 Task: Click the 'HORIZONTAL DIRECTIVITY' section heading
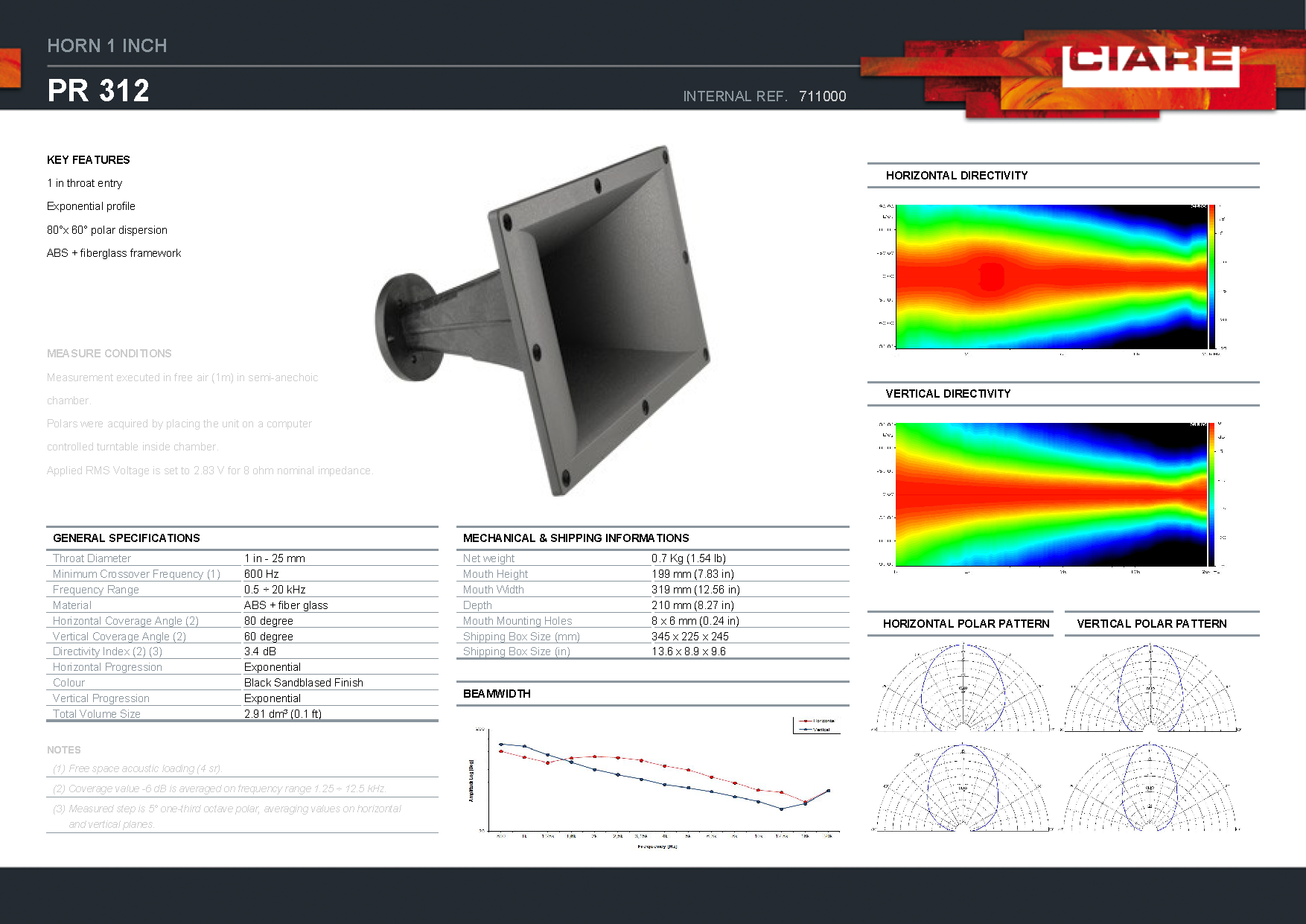[957, 176]
